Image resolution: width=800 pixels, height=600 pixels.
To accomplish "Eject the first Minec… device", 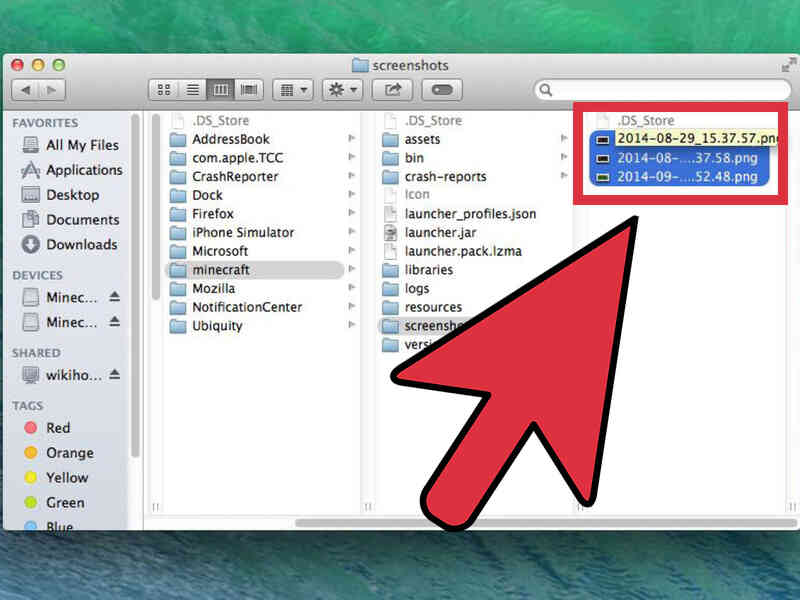I will 115,296.
